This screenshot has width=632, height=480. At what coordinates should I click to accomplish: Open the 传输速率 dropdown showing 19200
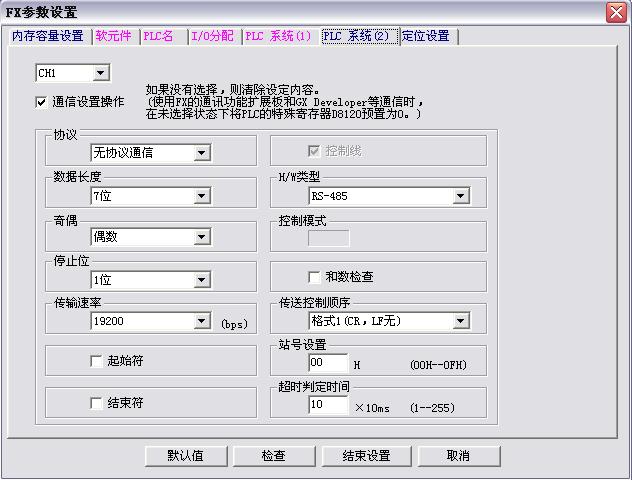coord(201,321)
